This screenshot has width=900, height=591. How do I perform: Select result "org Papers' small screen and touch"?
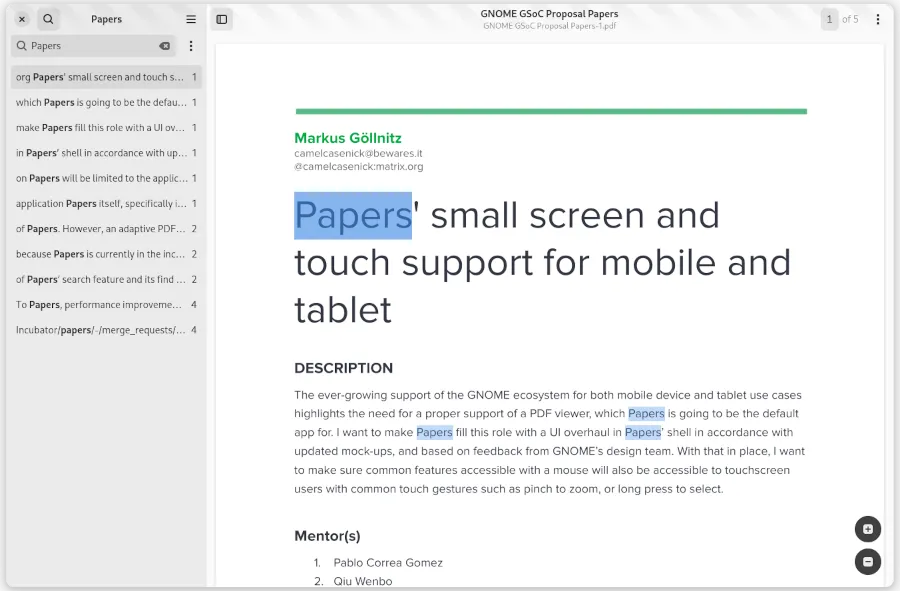pyautogui.click(x=106, y=77)
